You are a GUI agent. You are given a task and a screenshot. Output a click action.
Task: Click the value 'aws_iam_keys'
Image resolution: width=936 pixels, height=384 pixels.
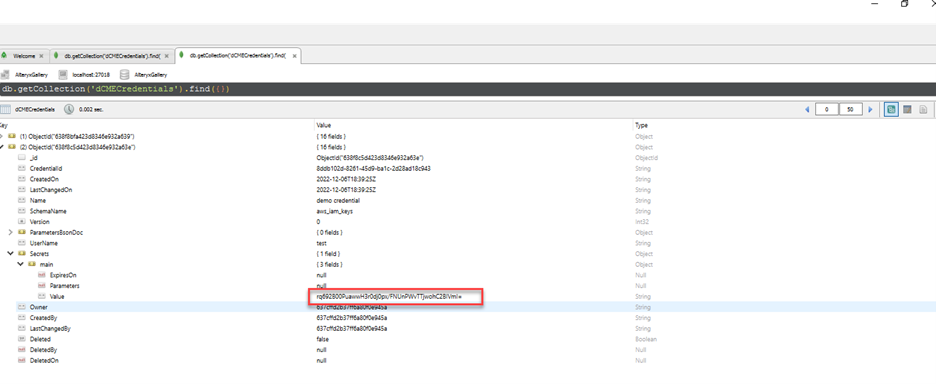[x=335, y=211]
